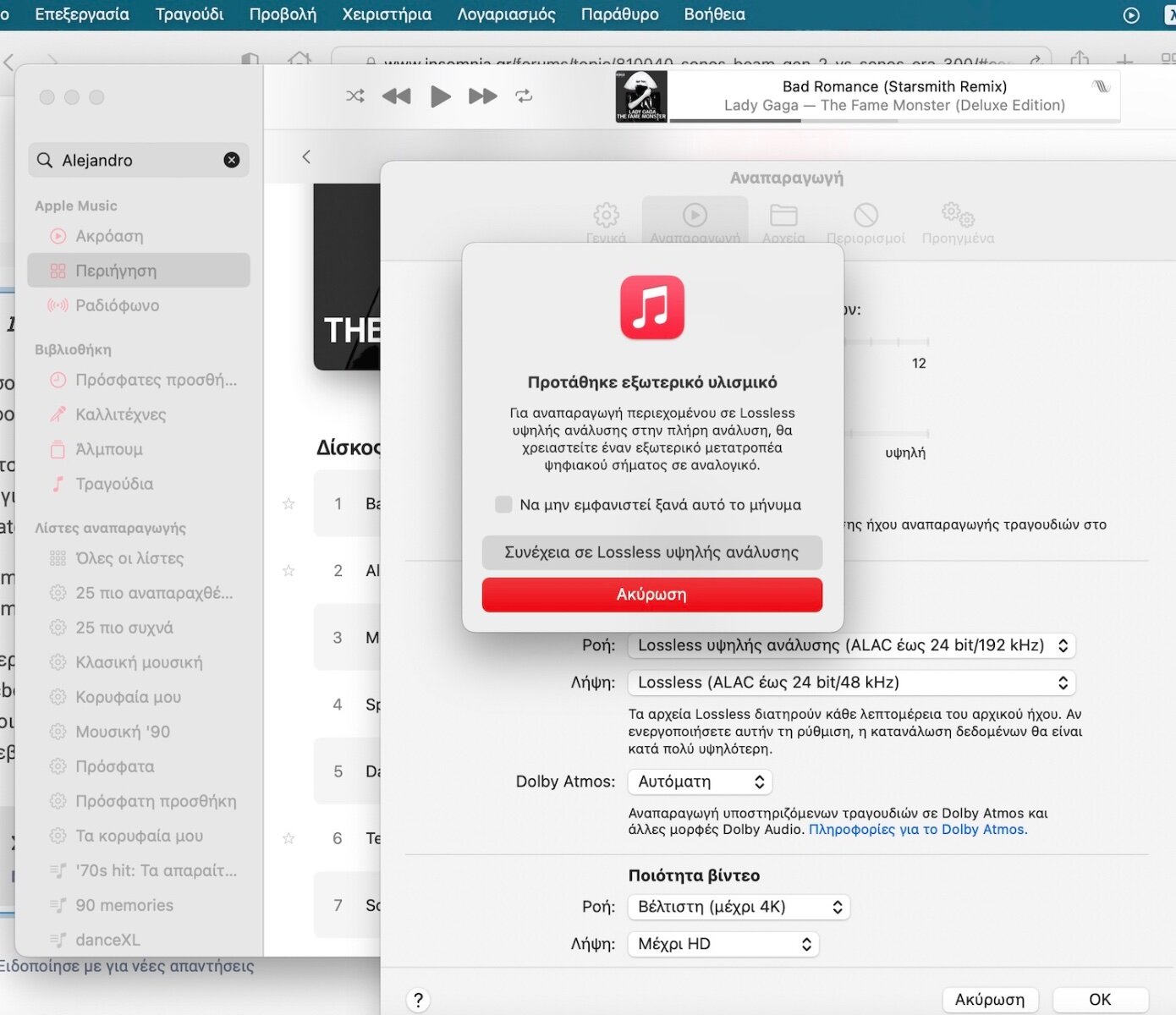Open Χειριστήρια menu
This screenshot has height=1015, width=1176.
click(x=387, y=14)
